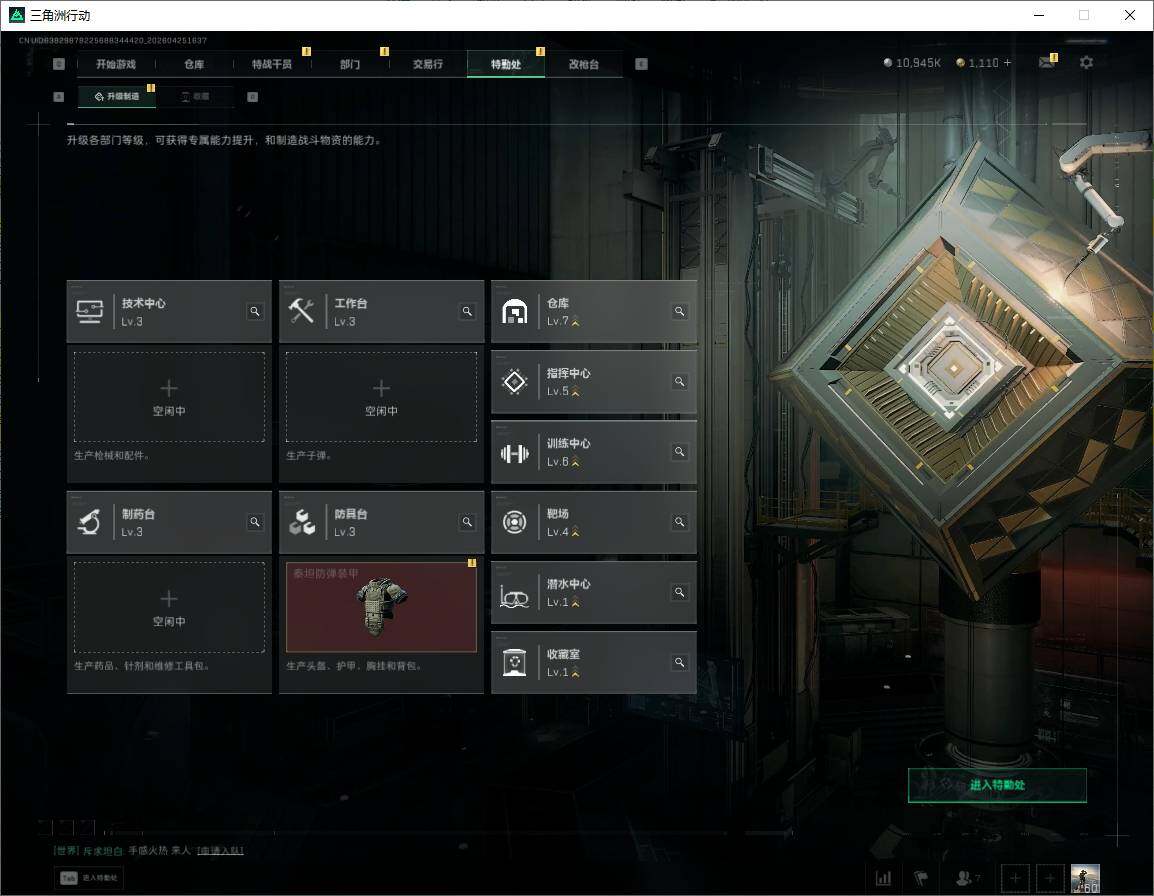This screenshot has height=896, width=1154.
Task: Open the 指挥中心 magnifier details icon
Action: 679,381
